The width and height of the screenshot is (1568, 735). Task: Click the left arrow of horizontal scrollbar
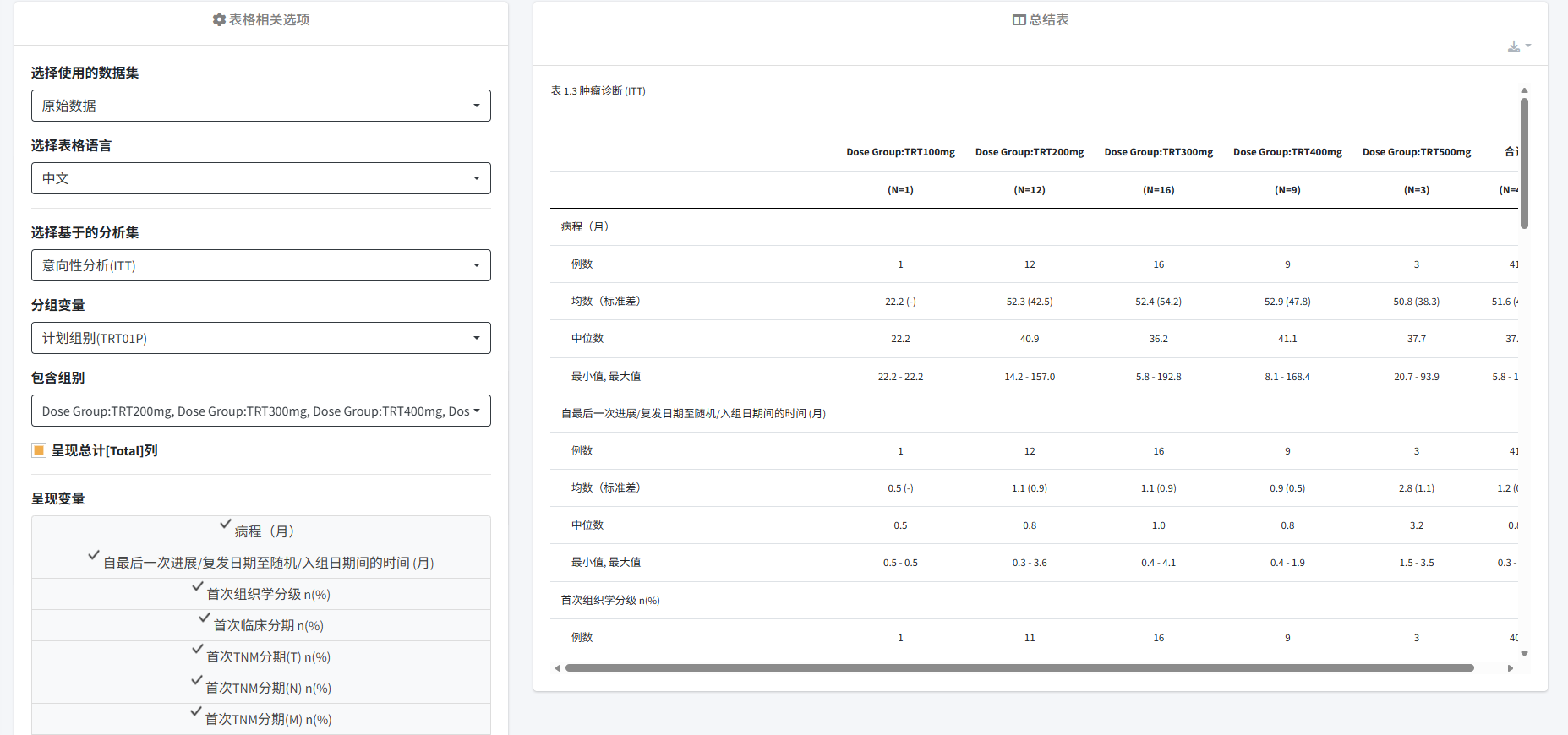(x=557, y=668)
